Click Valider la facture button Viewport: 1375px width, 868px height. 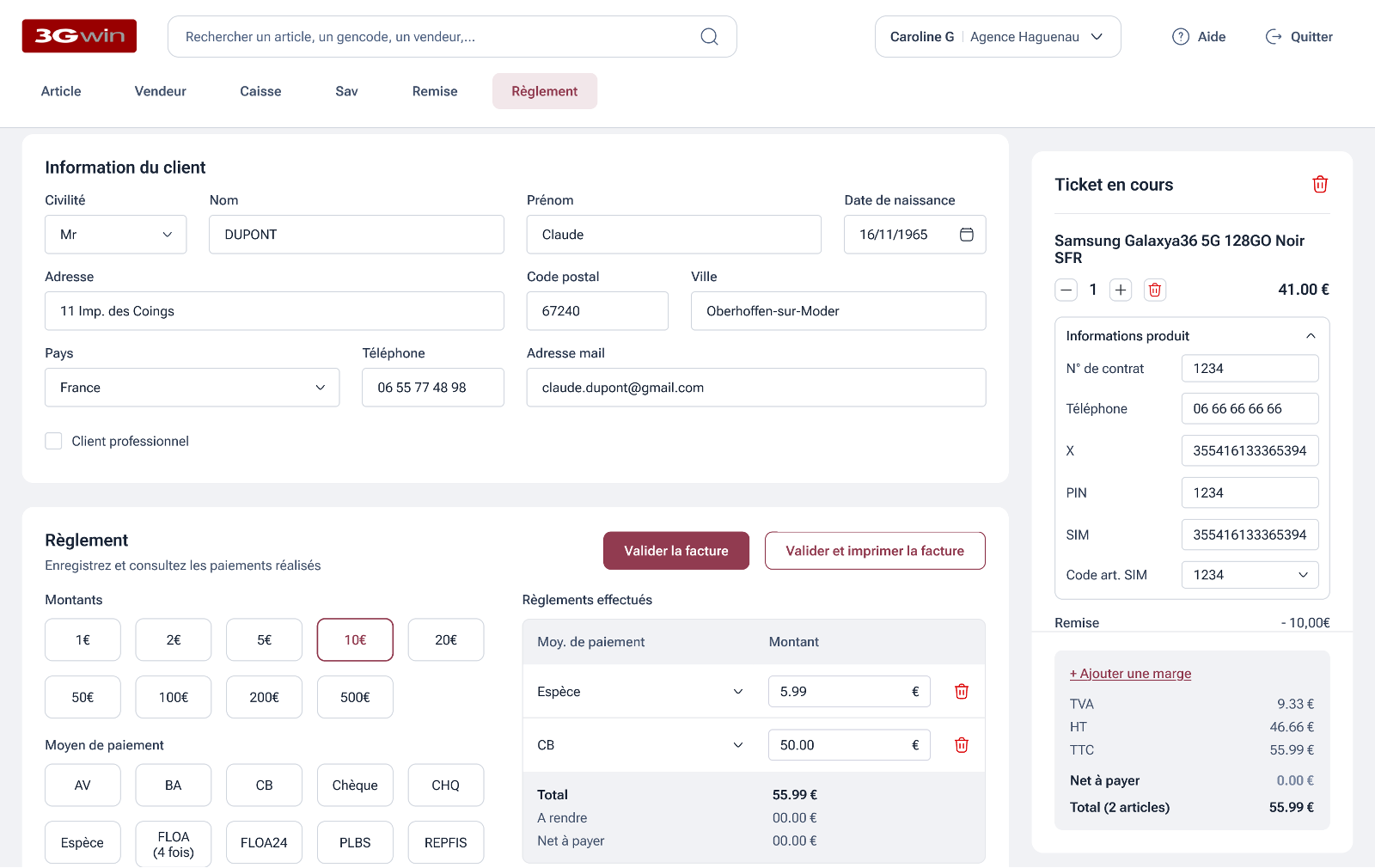[x=675, y=550]
